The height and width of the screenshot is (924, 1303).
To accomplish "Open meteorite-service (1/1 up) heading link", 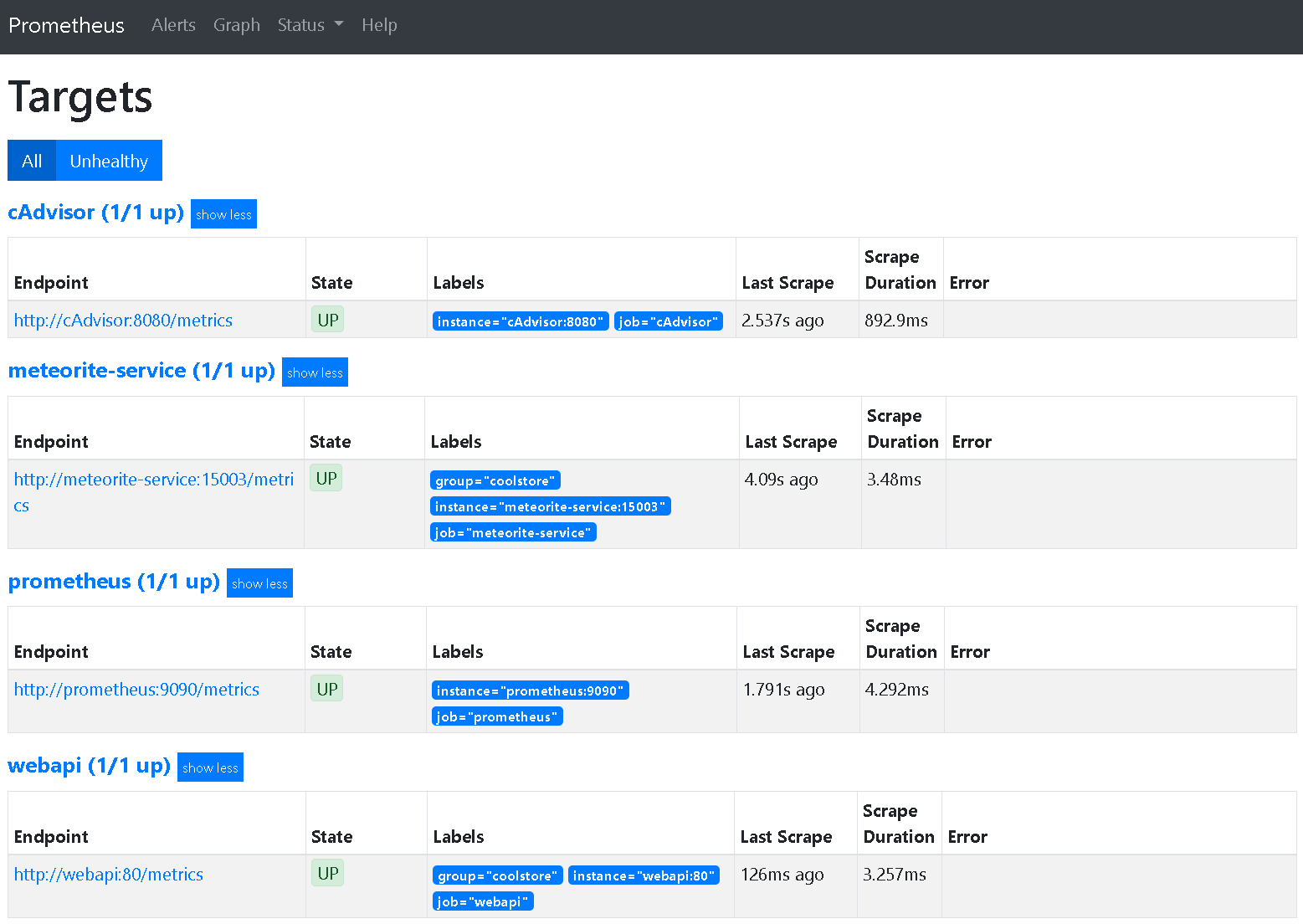I will [x=141, y=371].
